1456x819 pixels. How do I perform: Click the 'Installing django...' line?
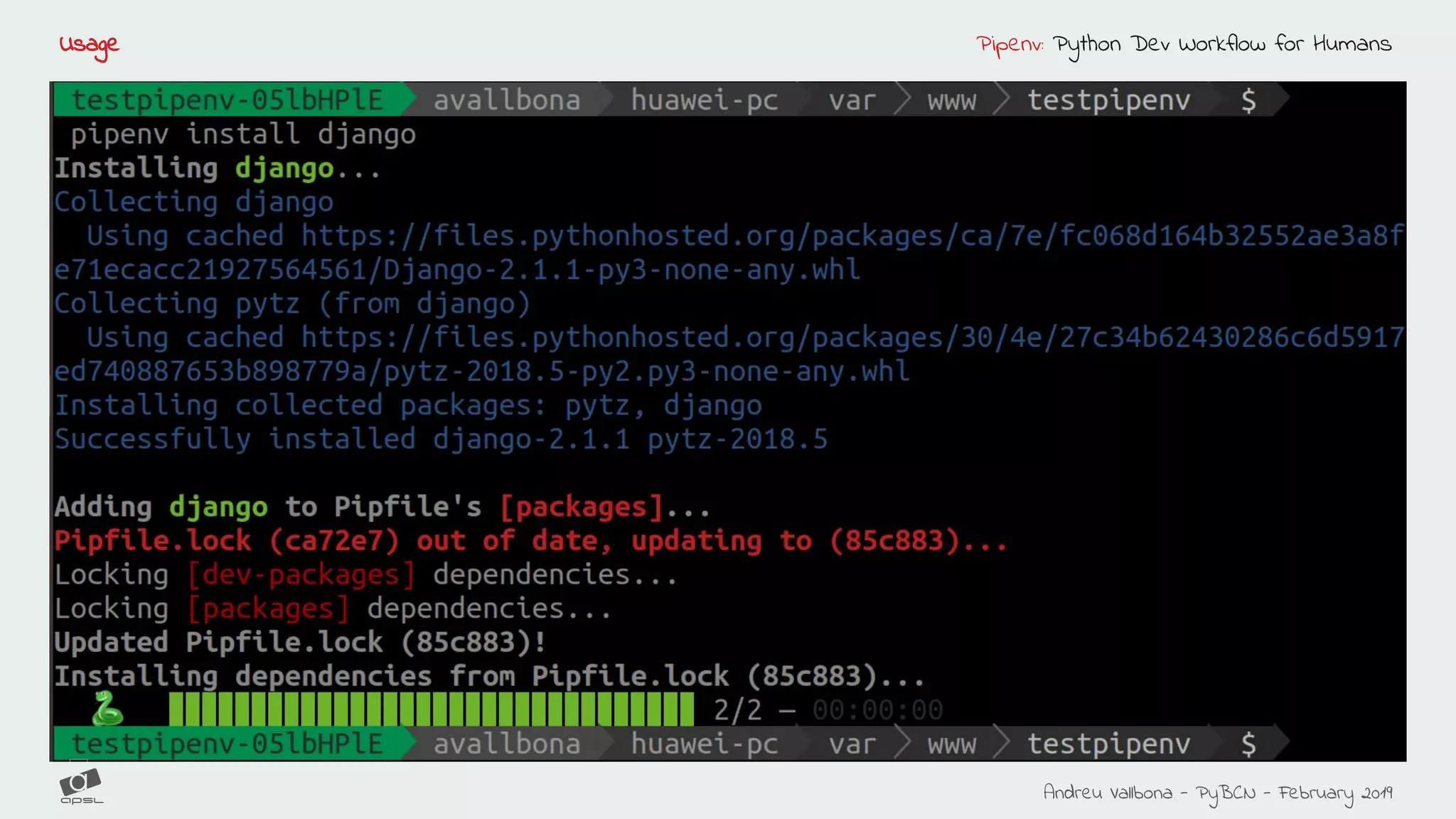pyautogui.click(x=218, y=168)
